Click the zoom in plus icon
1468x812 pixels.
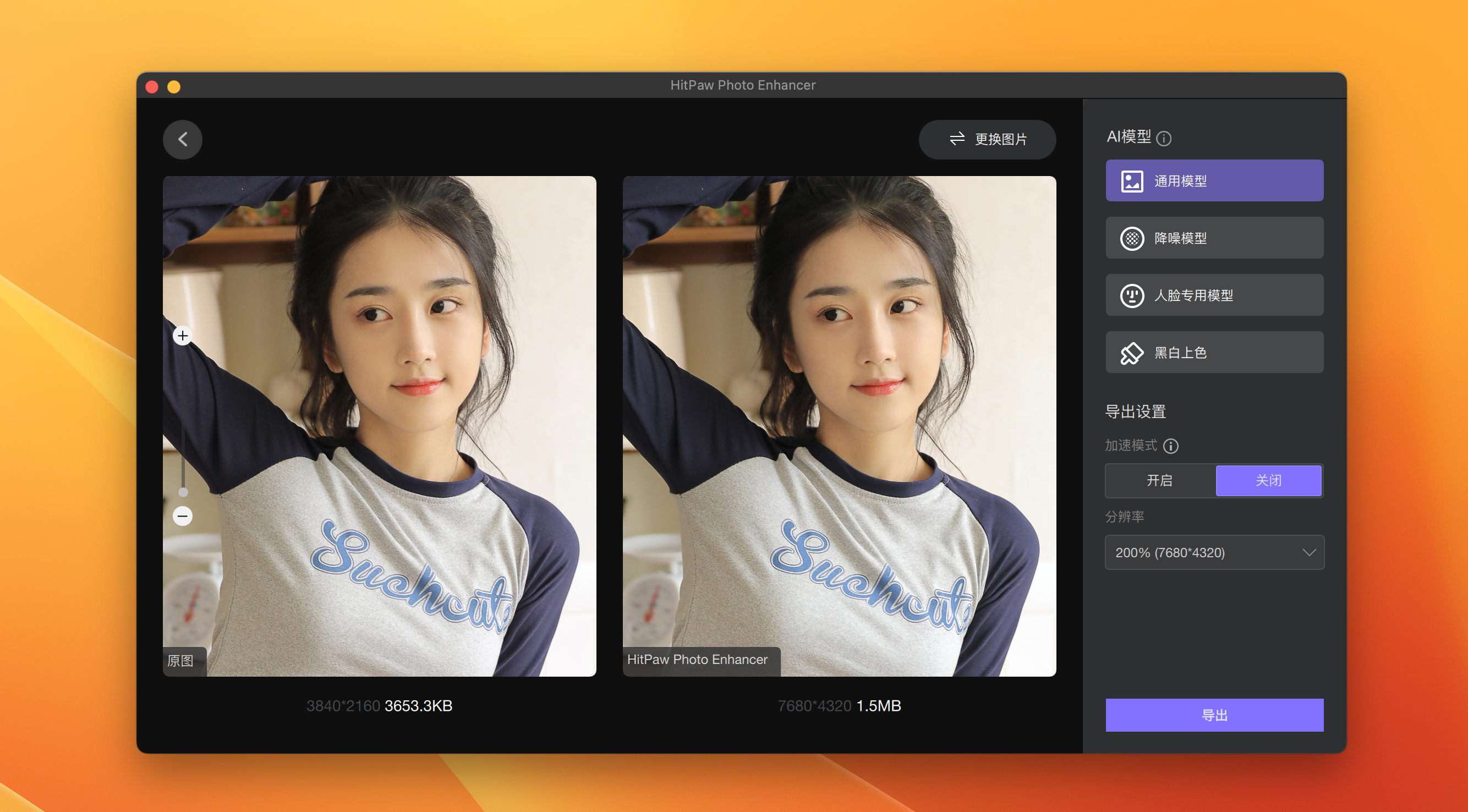pos(182,336)
